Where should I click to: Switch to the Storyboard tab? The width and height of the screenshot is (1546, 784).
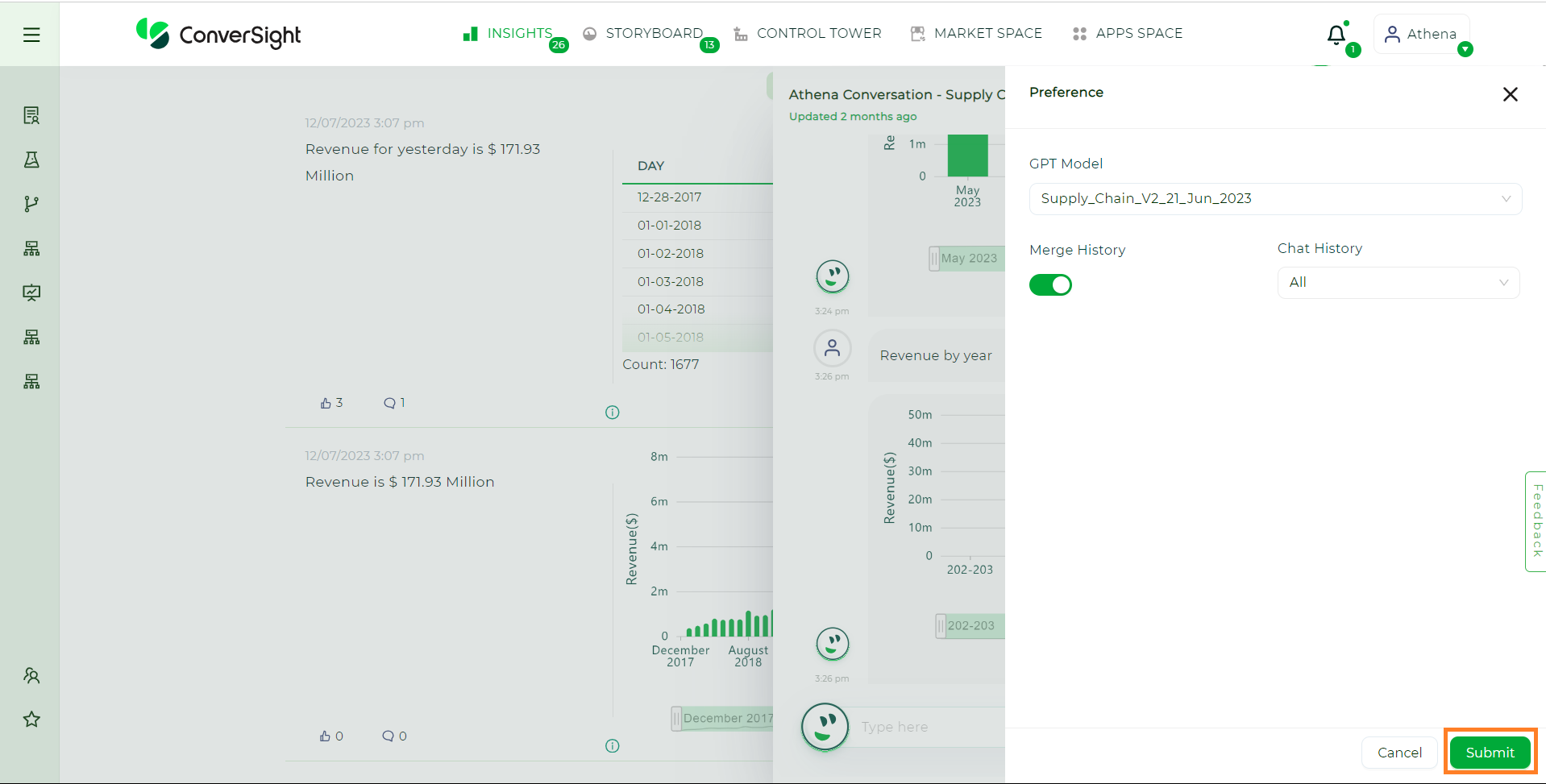pyautogui.click(x=653, y=33)
